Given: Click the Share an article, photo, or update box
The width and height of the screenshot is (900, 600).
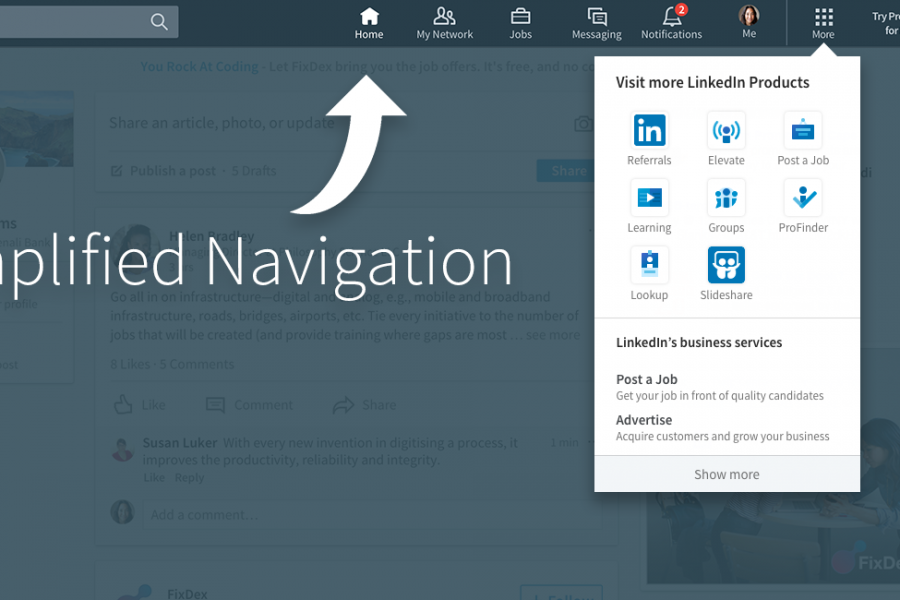Looking at the screenshot, I should (222, 123).
